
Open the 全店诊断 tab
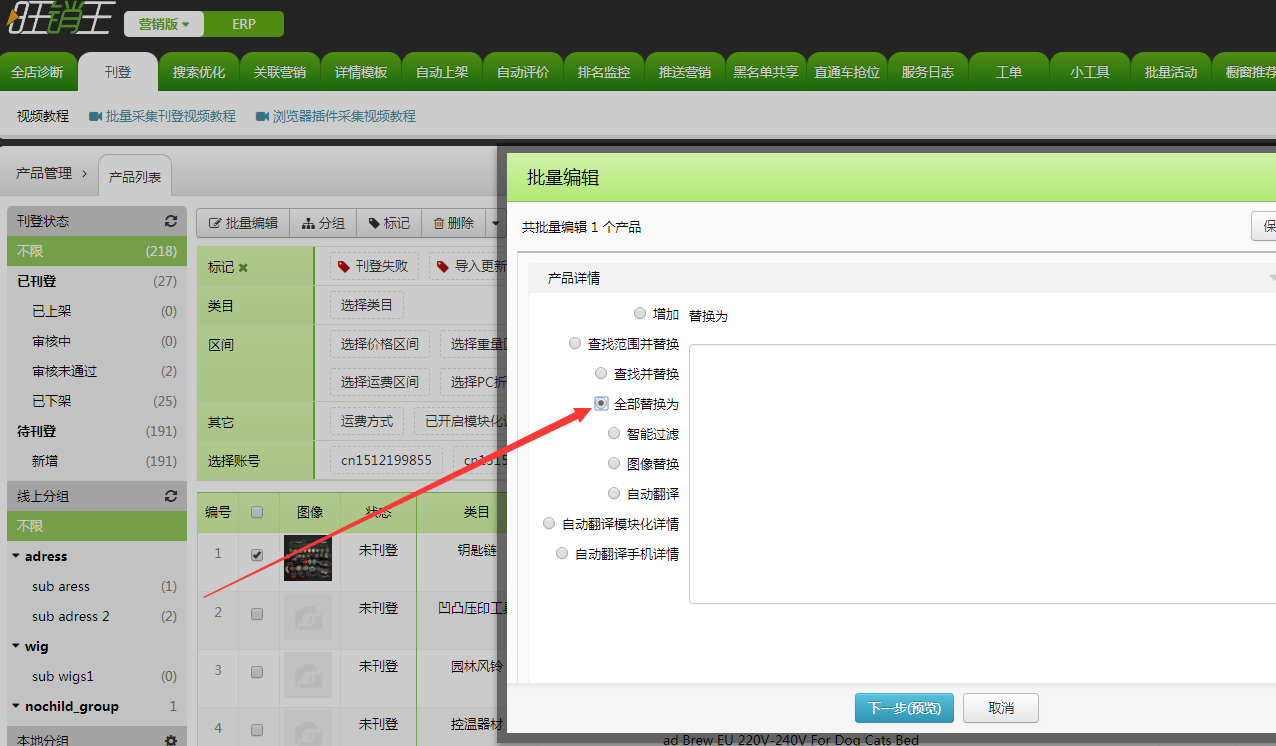pyautogui.click(x=37, y=72)
